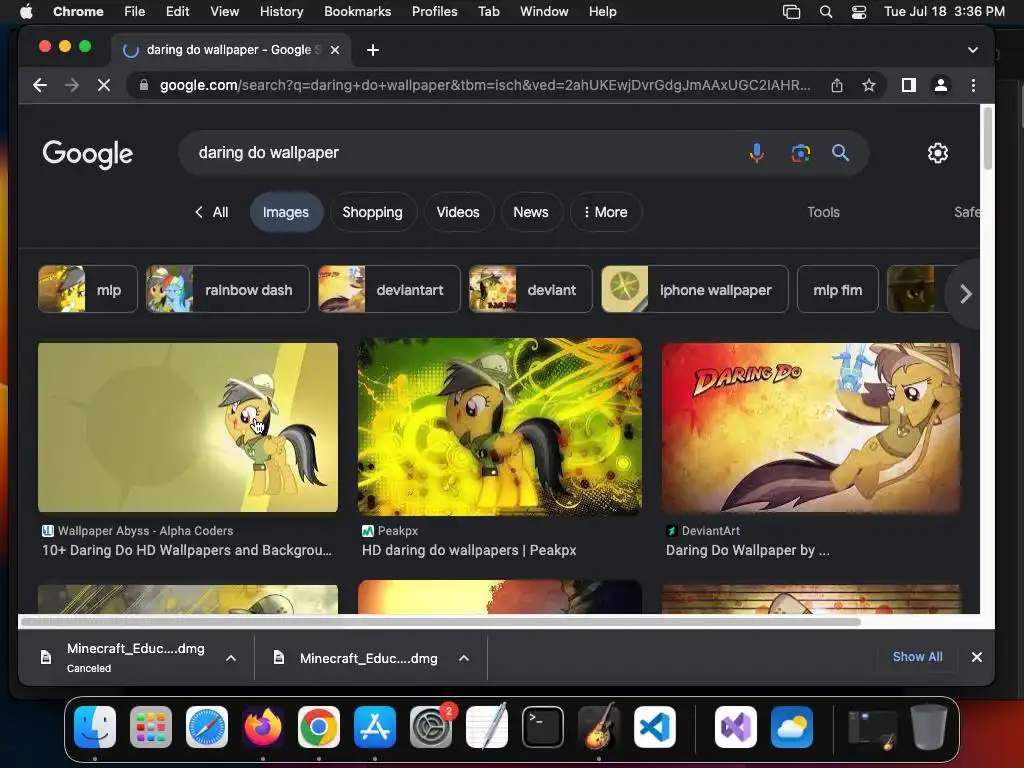The height and width of the screenshot is (768, 1024).
Task: Open GarageBand from the dock
Action: click(x=599, y=727)
